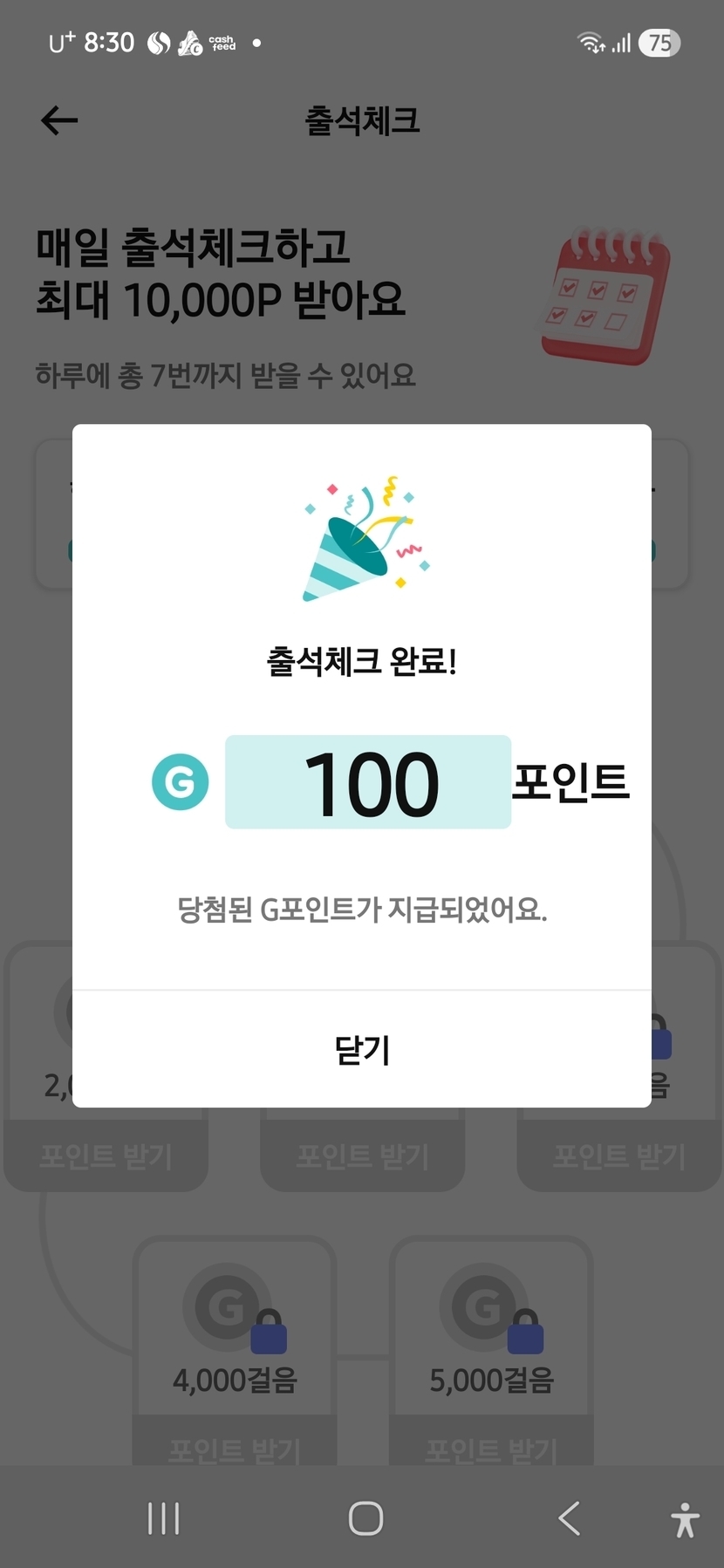Tap 포인트 받기 under 4,000걸음

[235, 1449]
